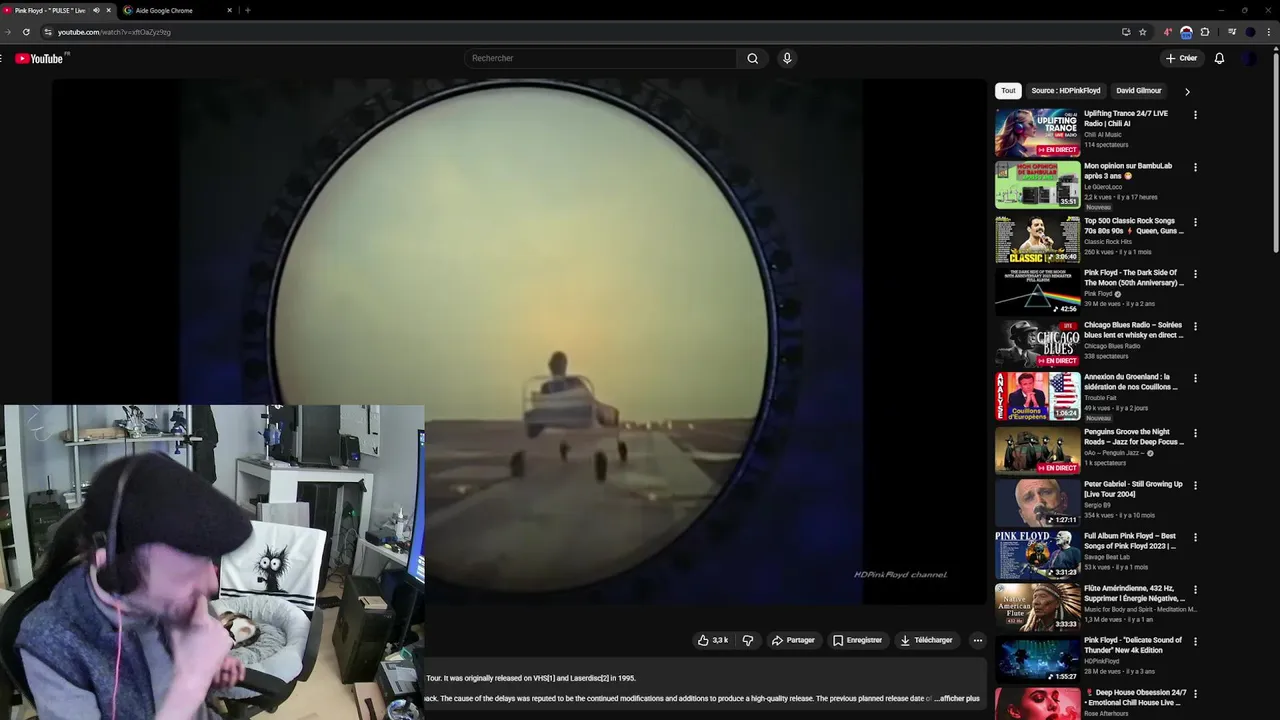
Task: Open Dark Side Of The Moon thumbnail
Action: pyautogui.click(x=1037, y=292)
